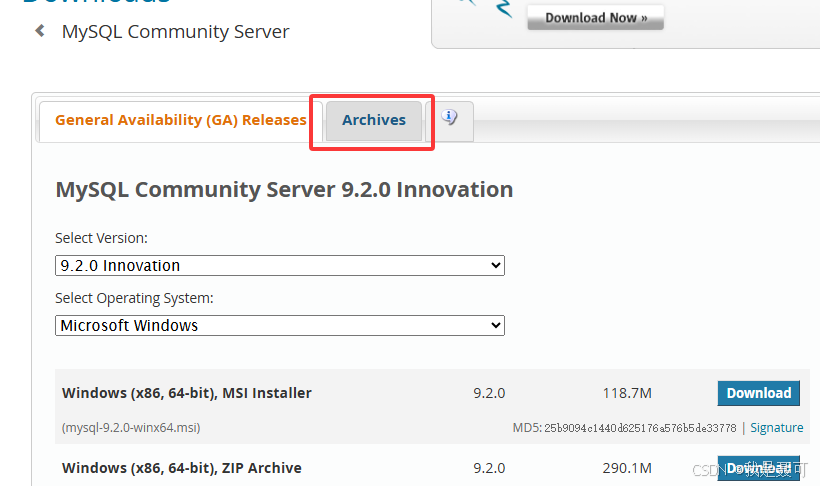820x486 pixels.
Task: Open the Select Operating System dropdown
Action: (280, 325)
